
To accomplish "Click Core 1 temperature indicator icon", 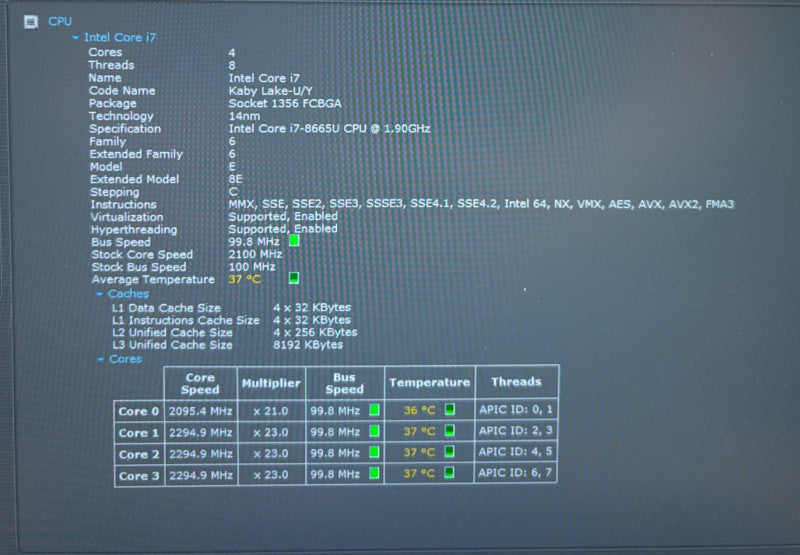I will click(449, 431).
